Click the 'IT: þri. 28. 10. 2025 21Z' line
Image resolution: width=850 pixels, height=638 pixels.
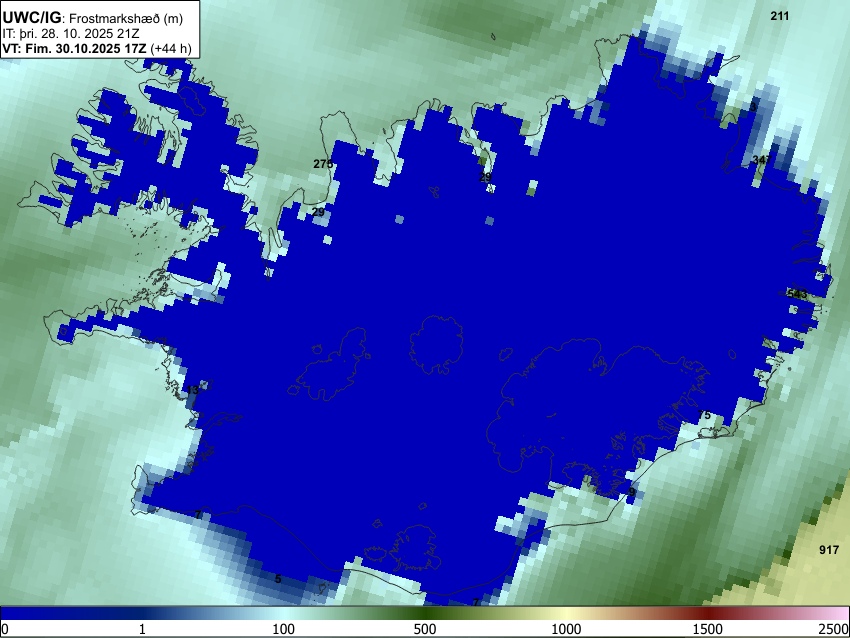70,34
